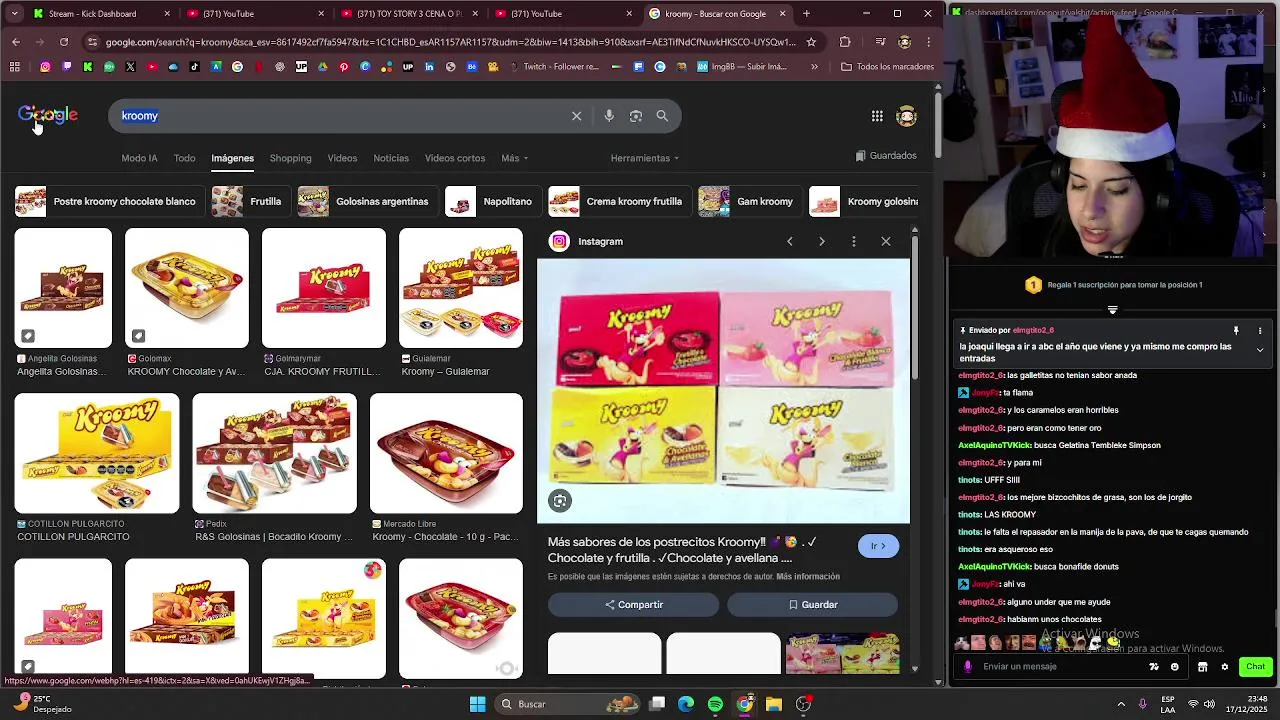The image size is (1280, 720).
Task: Open chat settings gear icon
Action: click(x=1224, y=667)
